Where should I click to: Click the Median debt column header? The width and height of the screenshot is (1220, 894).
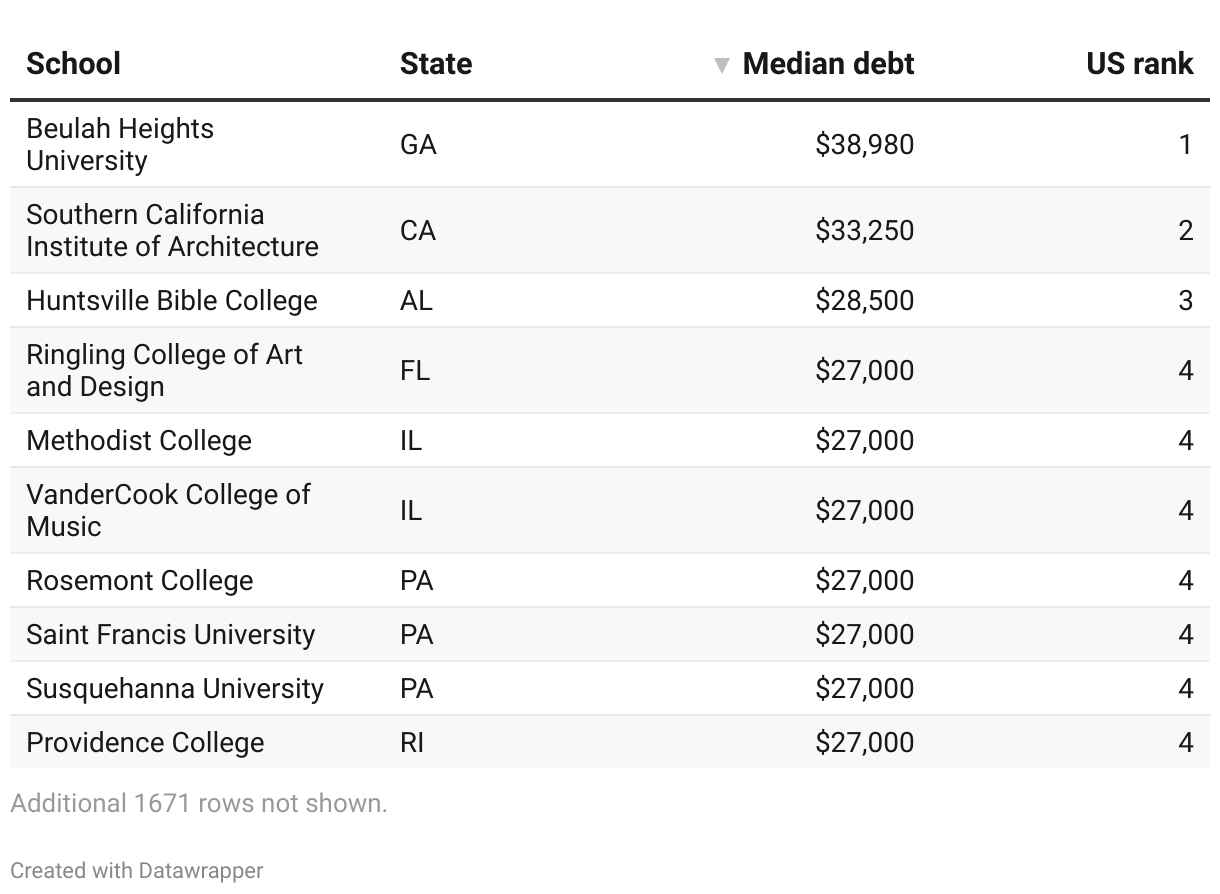828,64
